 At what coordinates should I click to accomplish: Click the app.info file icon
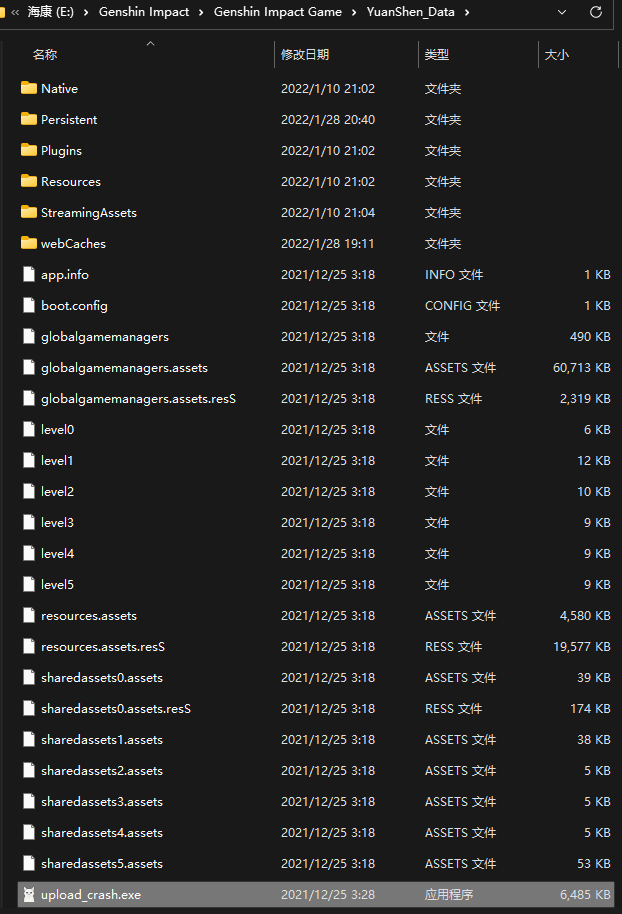(x=29, y=274)
